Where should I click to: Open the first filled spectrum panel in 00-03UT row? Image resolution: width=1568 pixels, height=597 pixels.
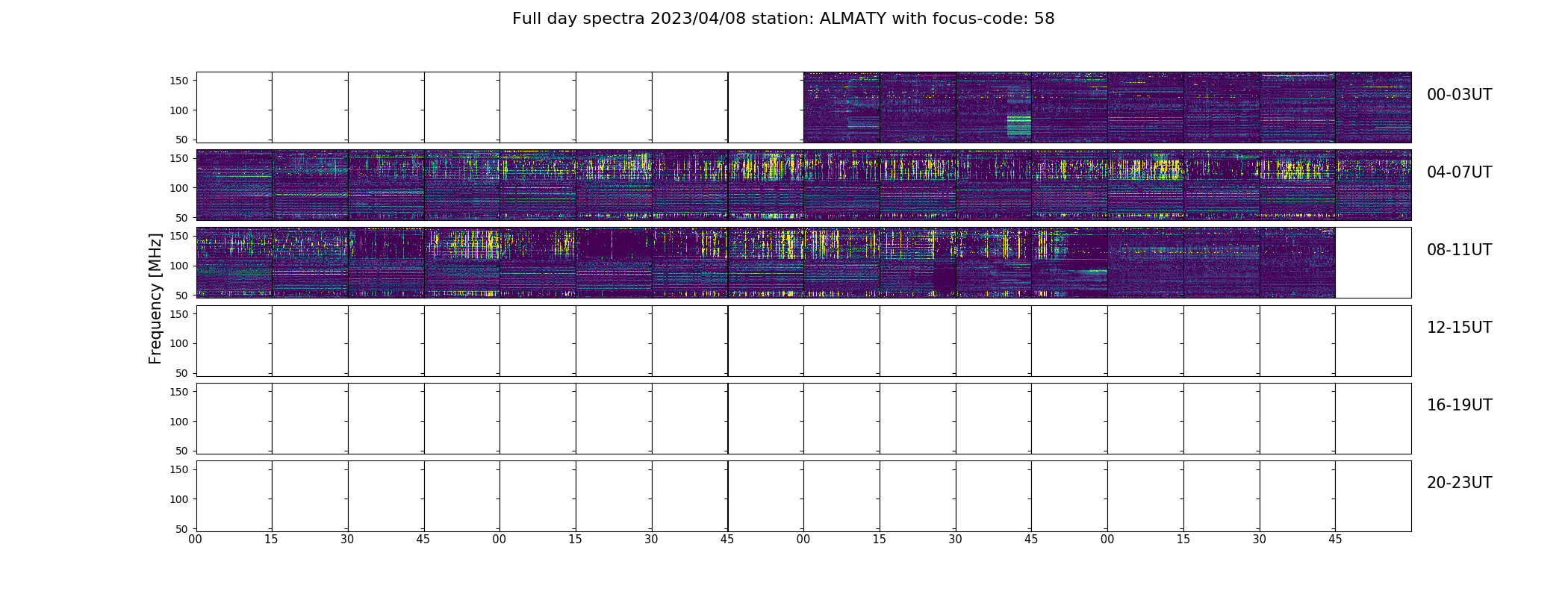click(x=841, y=107)
